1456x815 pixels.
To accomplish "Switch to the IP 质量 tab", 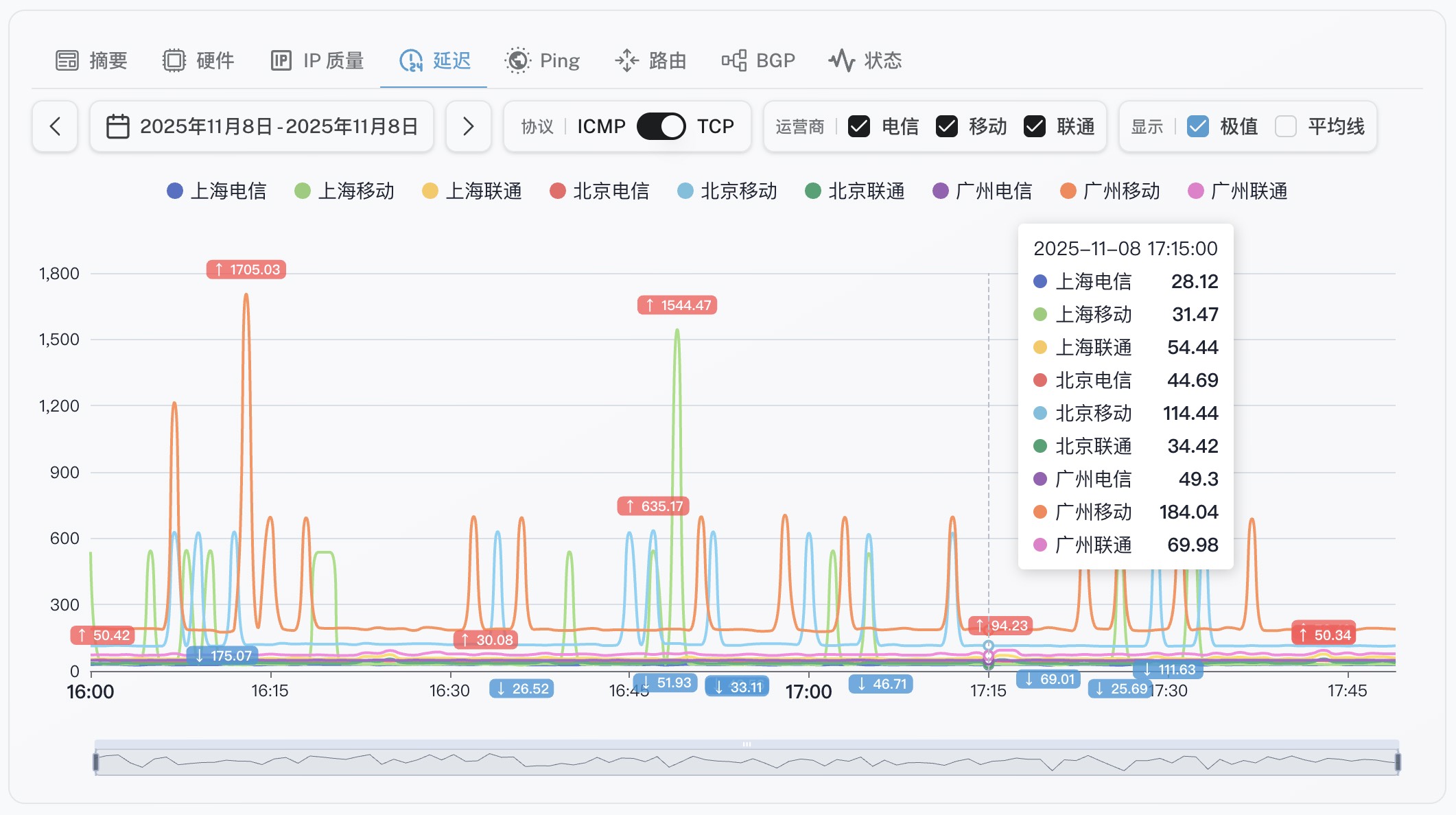I will [333, 60].
